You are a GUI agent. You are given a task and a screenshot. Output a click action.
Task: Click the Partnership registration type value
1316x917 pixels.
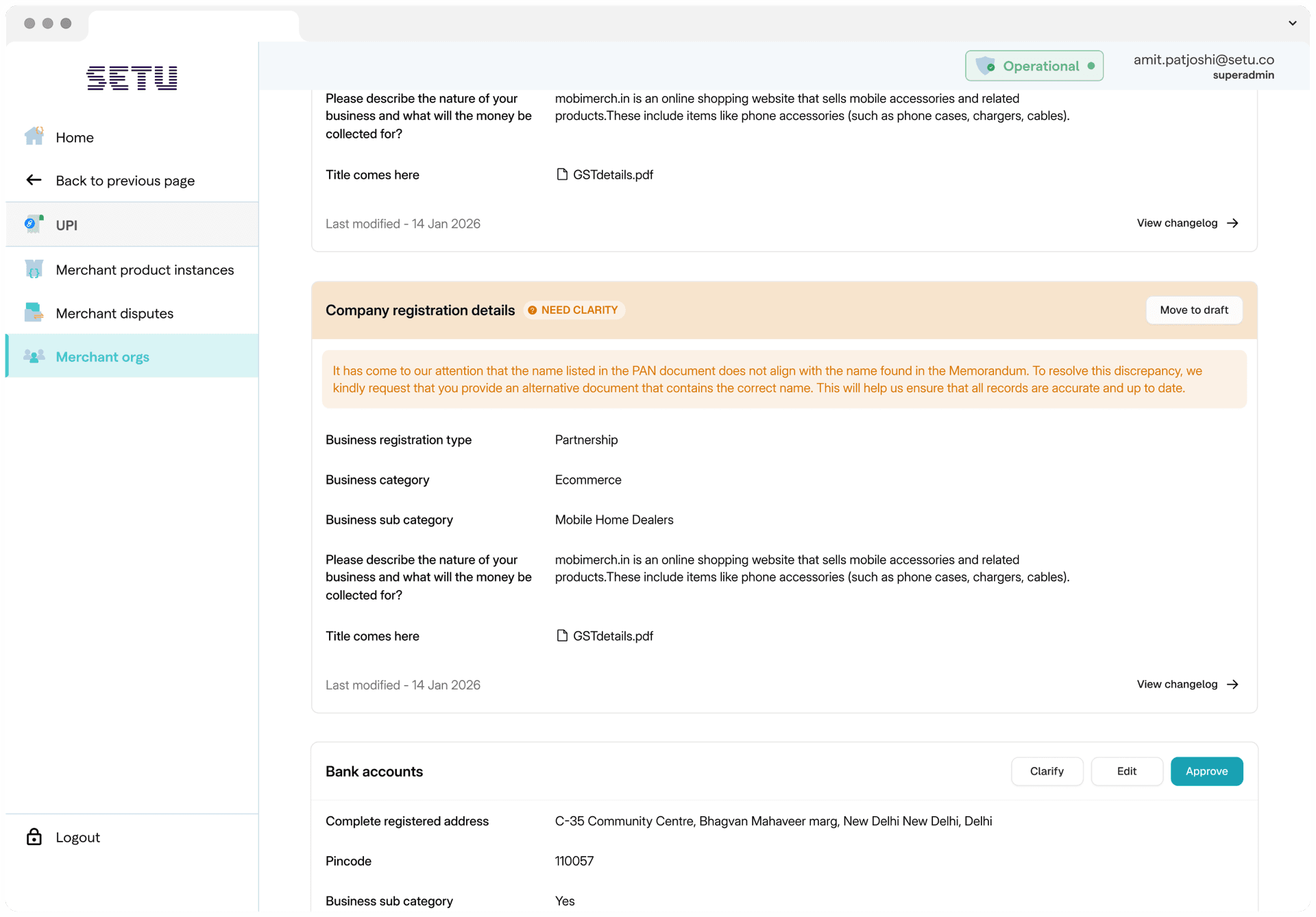586,440
